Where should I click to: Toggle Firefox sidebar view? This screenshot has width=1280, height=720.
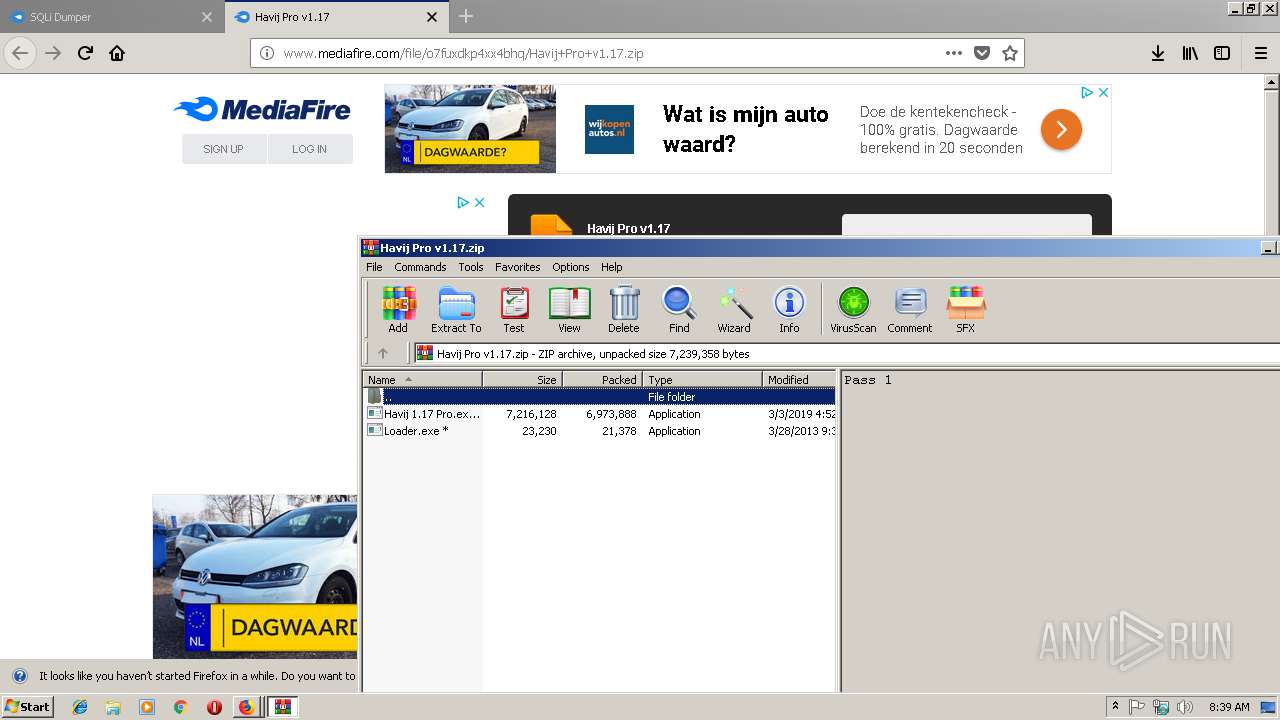point(1222,53)
